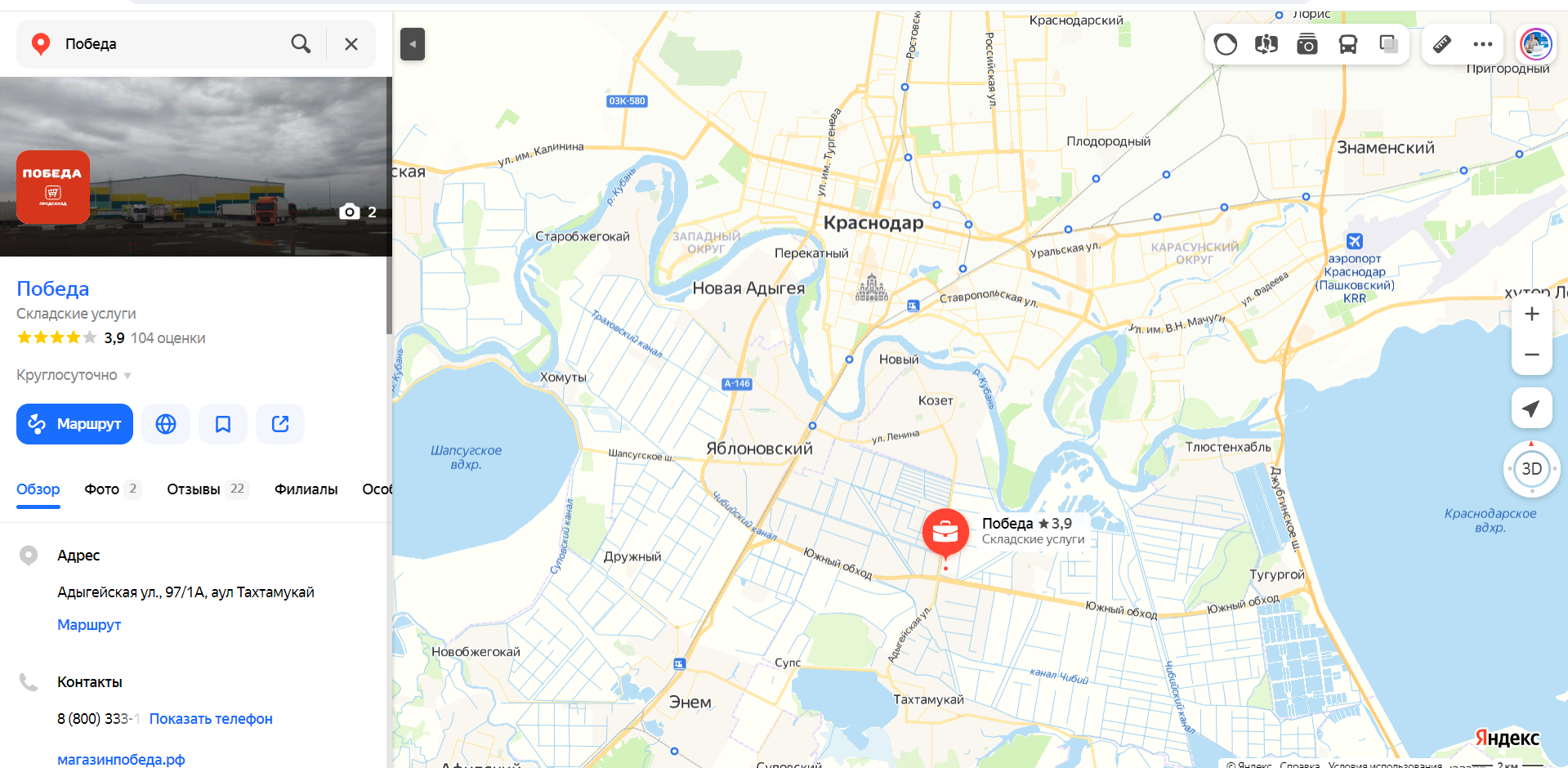Show photos layer camera icon
Viewport: 1568px width, 768px height.
[1307, 44]
